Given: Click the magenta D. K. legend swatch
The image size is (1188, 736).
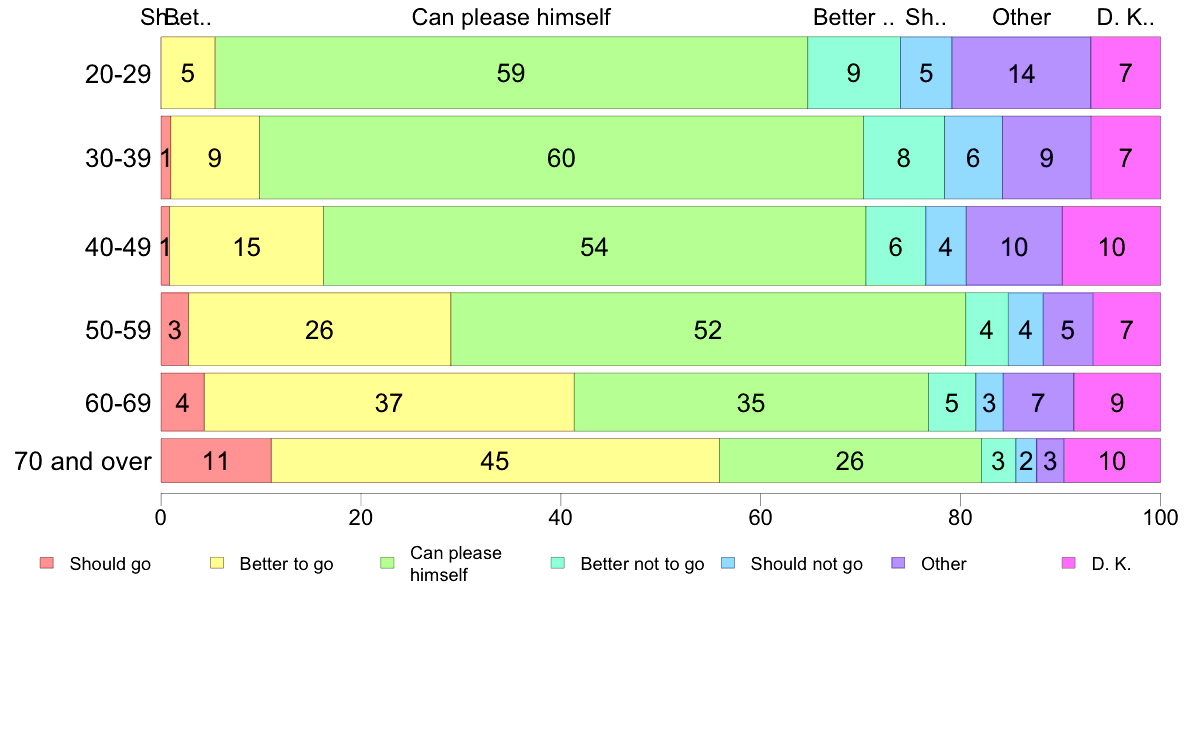Looking at the screenshot, I should 1069,563.
